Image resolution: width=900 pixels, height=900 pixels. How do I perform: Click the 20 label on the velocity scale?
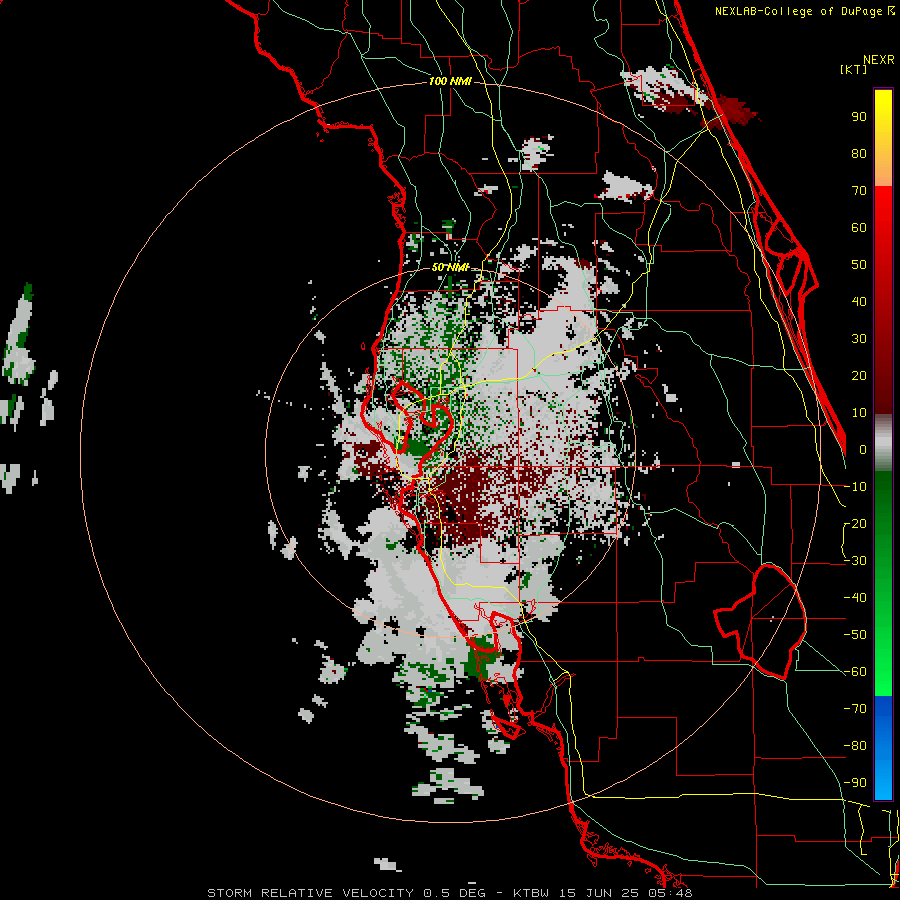859,375
